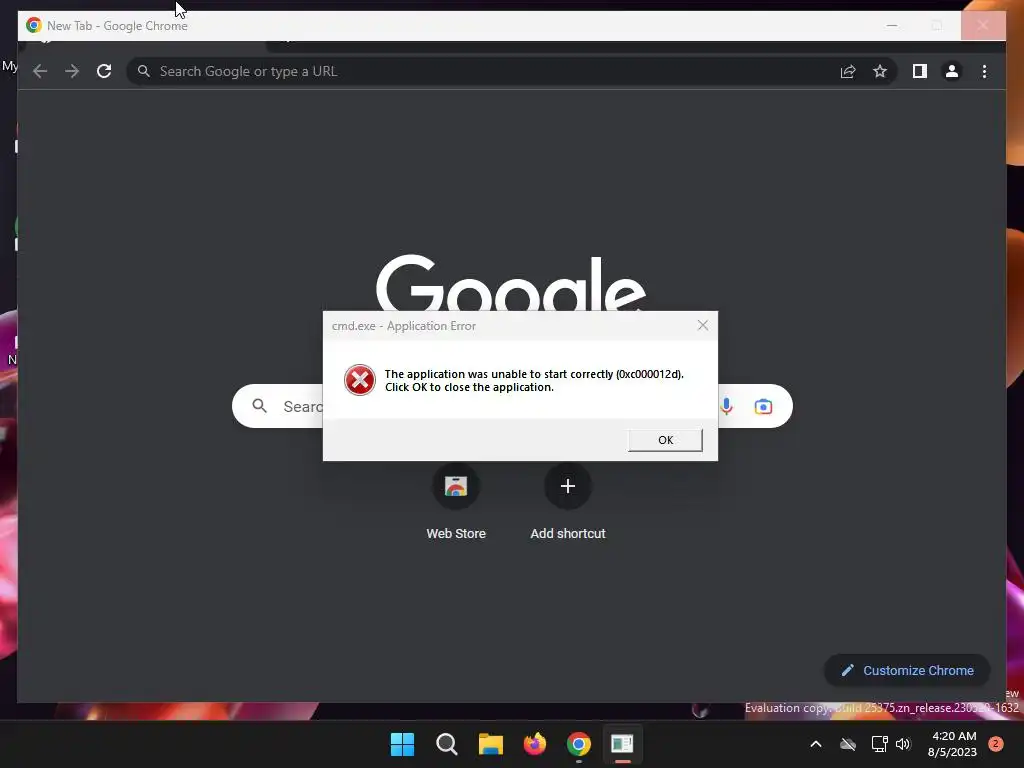
Task: Open the clock showing 4:20 AM
Action: coord(952,744)
